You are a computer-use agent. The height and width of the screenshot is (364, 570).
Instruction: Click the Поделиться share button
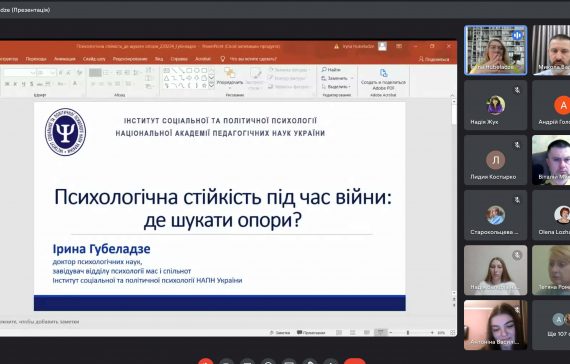click(x=434, y=59)
